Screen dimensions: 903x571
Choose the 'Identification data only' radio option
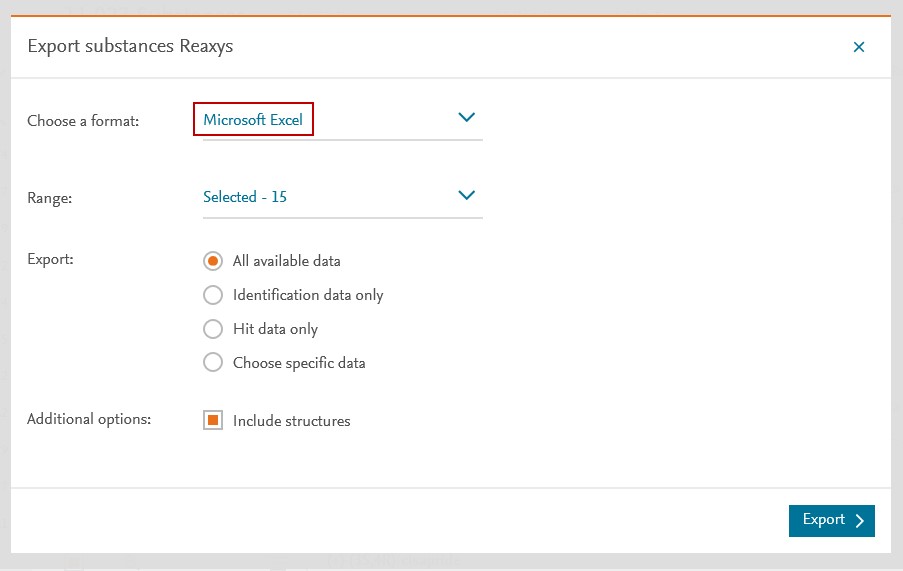tap(212, 295)
